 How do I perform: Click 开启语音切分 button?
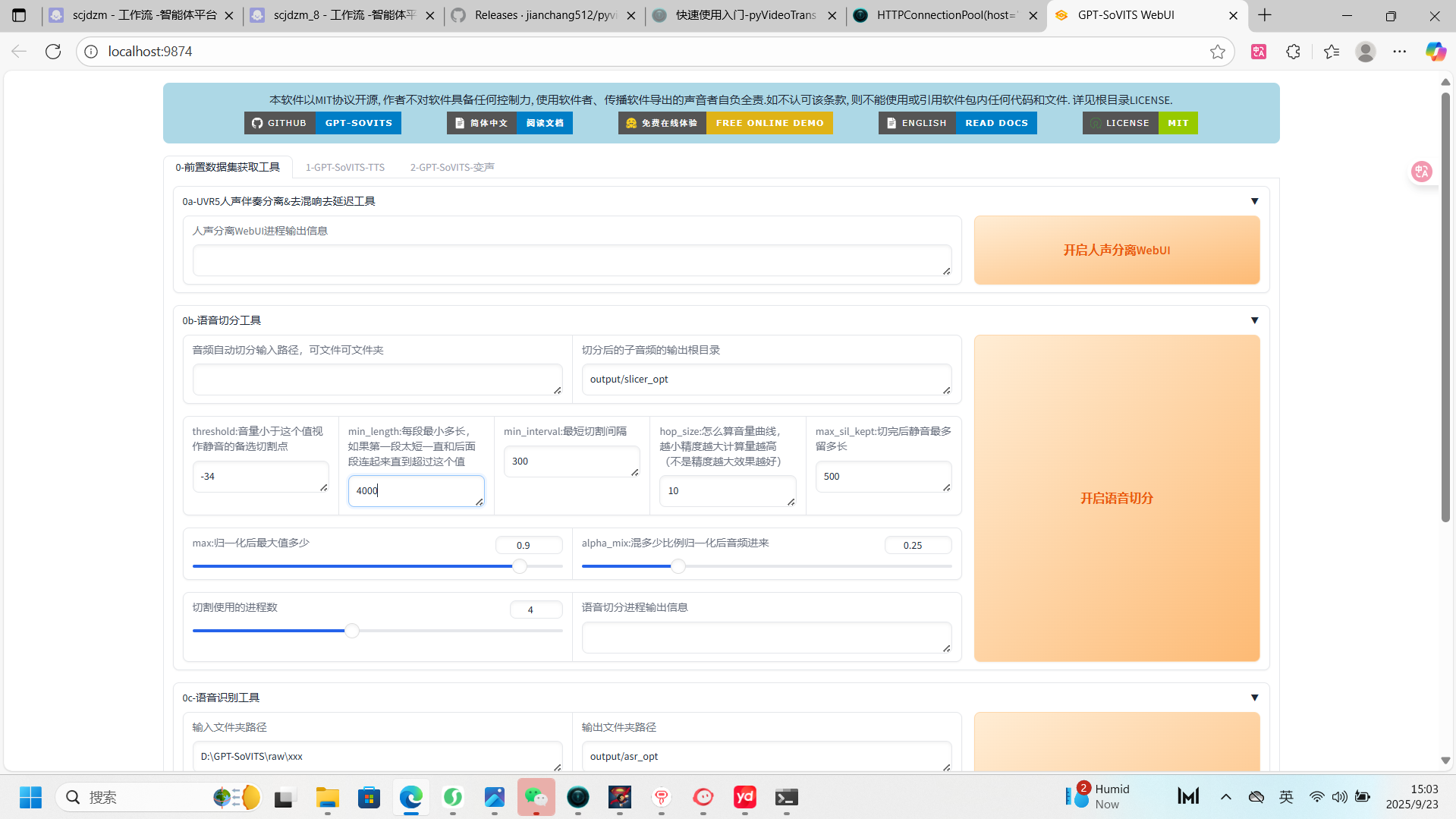(x=1117, y=499)
